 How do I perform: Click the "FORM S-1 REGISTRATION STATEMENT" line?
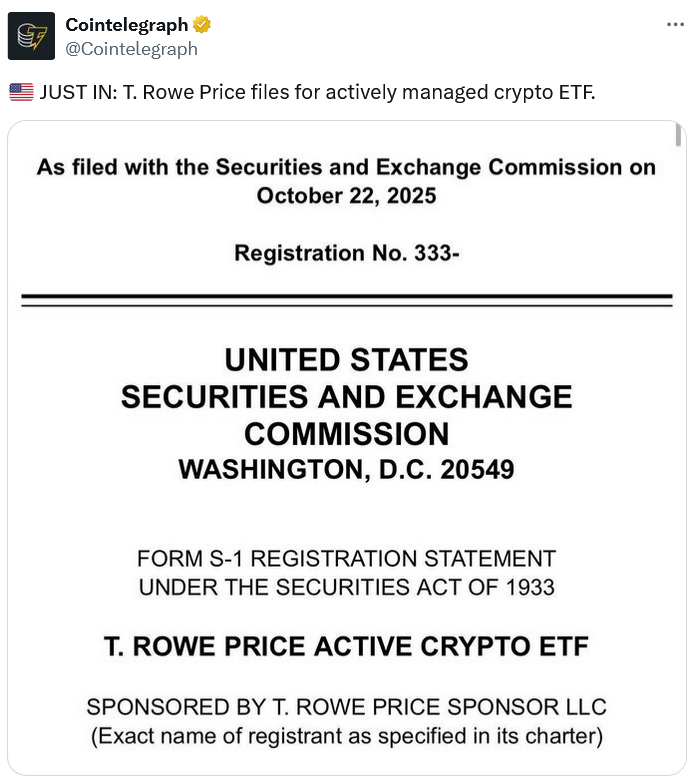point(346,558)
